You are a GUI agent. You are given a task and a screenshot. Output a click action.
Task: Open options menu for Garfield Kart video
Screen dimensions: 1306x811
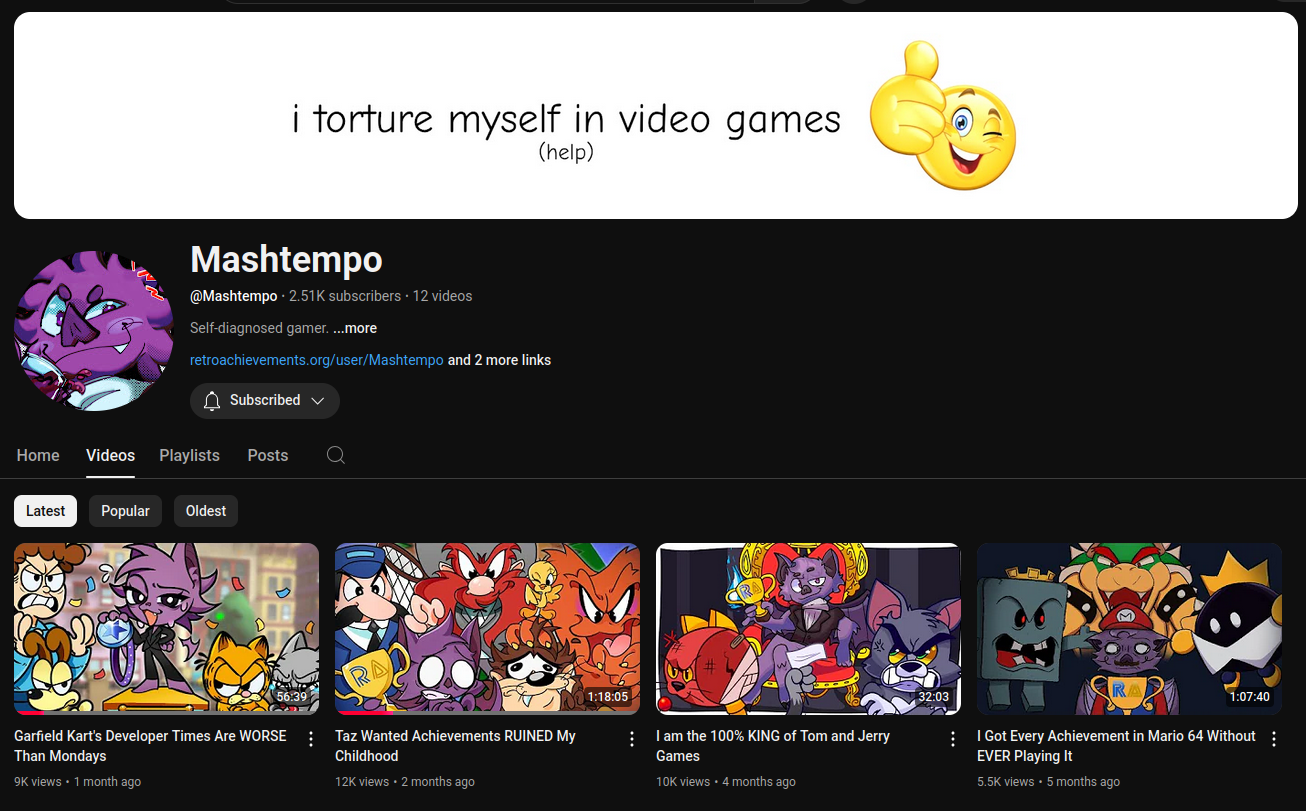pos(311,739)
